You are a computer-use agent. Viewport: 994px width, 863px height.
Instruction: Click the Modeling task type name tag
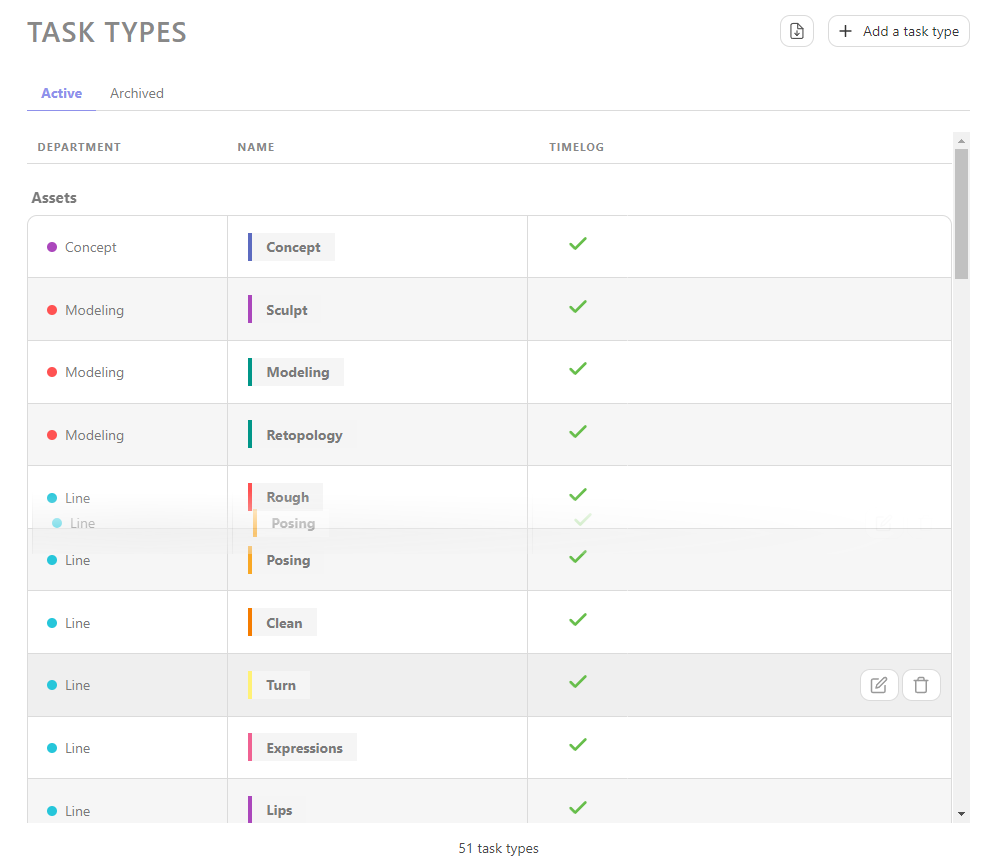coord(298,372)
